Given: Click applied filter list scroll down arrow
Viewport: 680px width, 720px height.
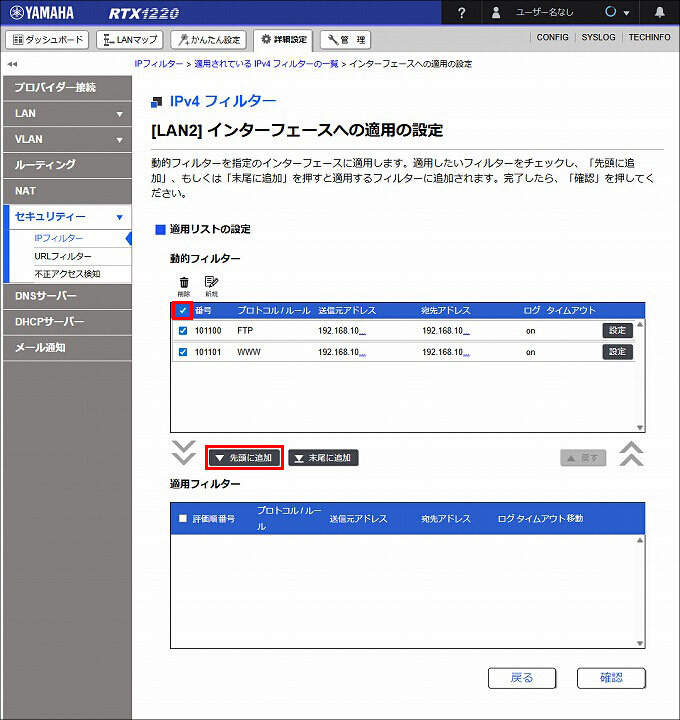Looking at the screenshot, I should click(x=640, y=644).
